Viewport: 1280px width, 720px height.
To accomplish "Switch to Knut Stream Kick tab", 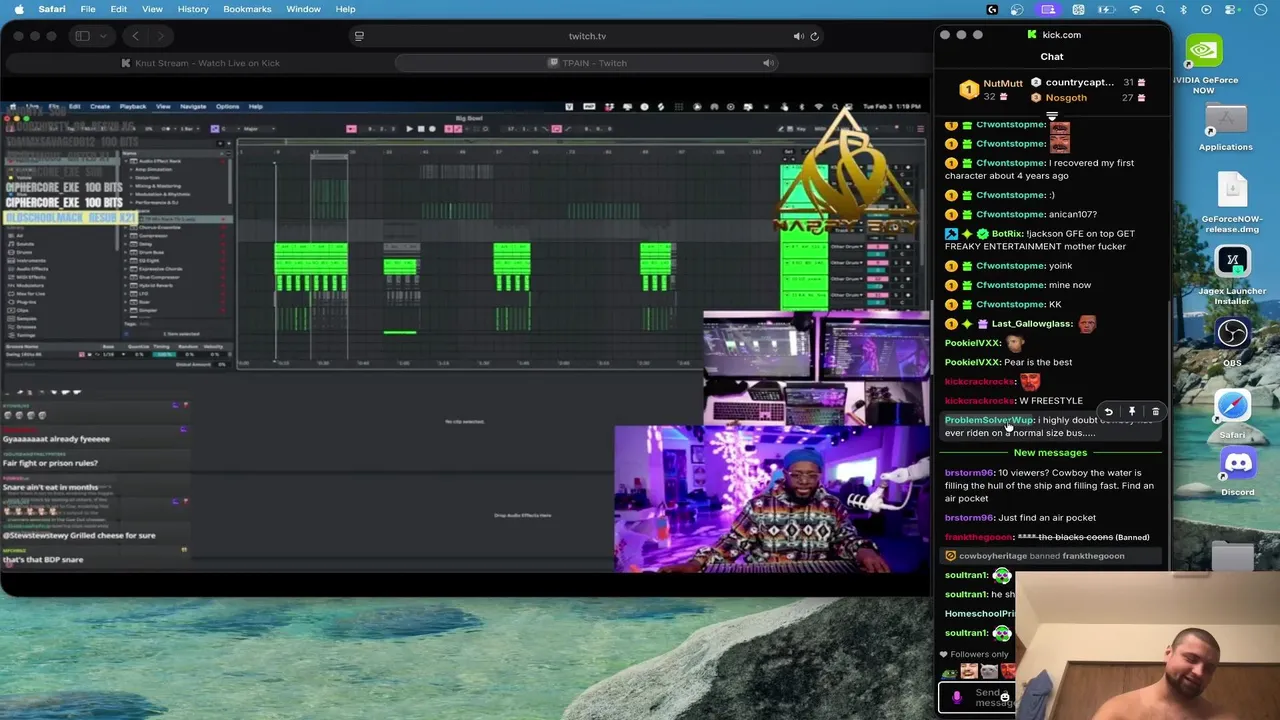I will (200, 63).
